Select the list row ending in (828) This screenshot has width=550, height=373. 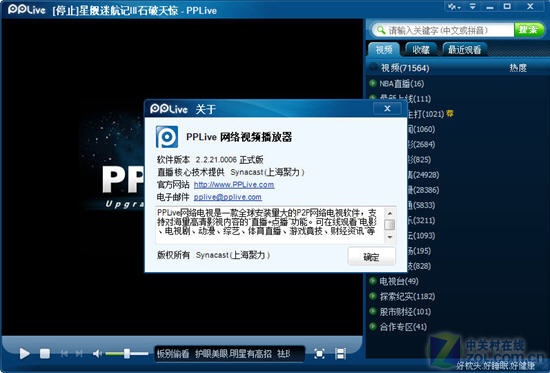[x=419, y=266]
